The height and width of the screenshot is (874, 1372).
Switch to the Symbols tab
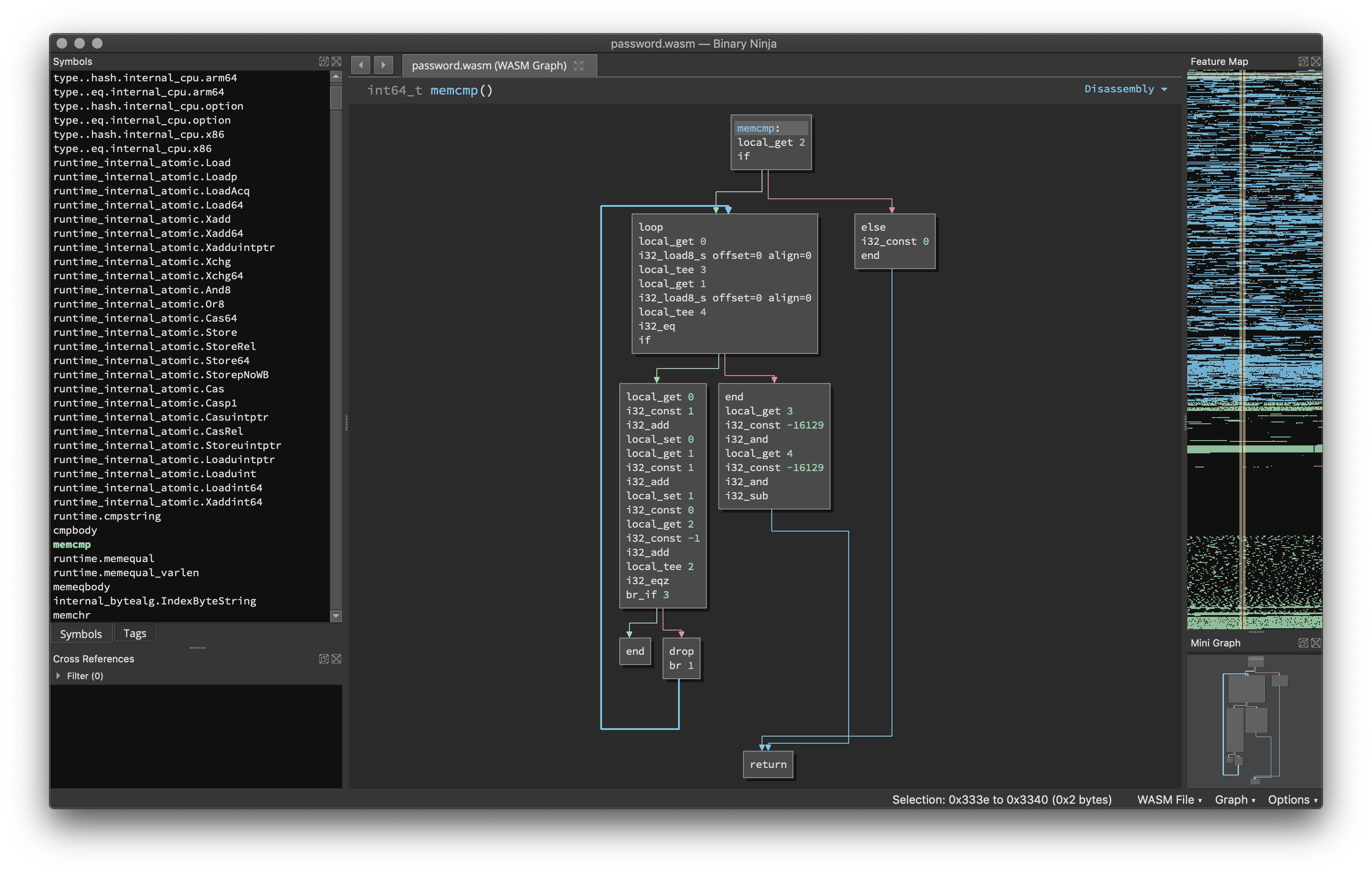pyautogui.click(x=81, y=634)
